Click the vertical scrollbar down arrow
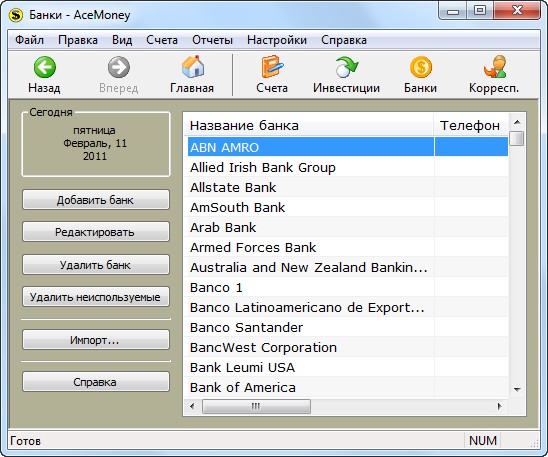The image size is (548, 457). click(x=518, y=389)
